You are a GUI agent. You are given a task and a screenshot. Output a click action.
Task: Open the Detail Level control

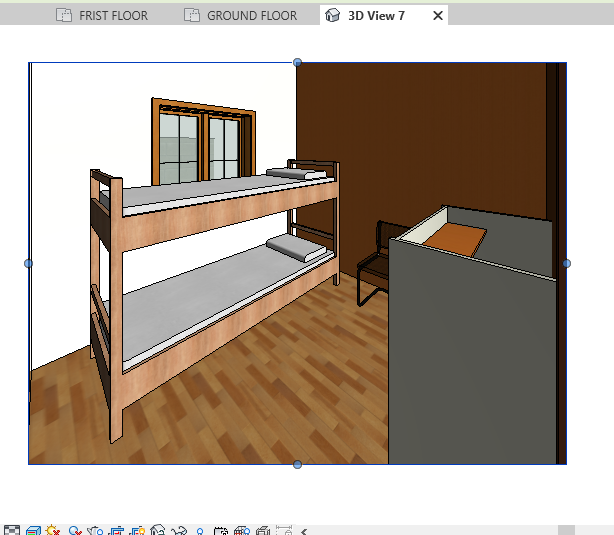tap(12, 530)
